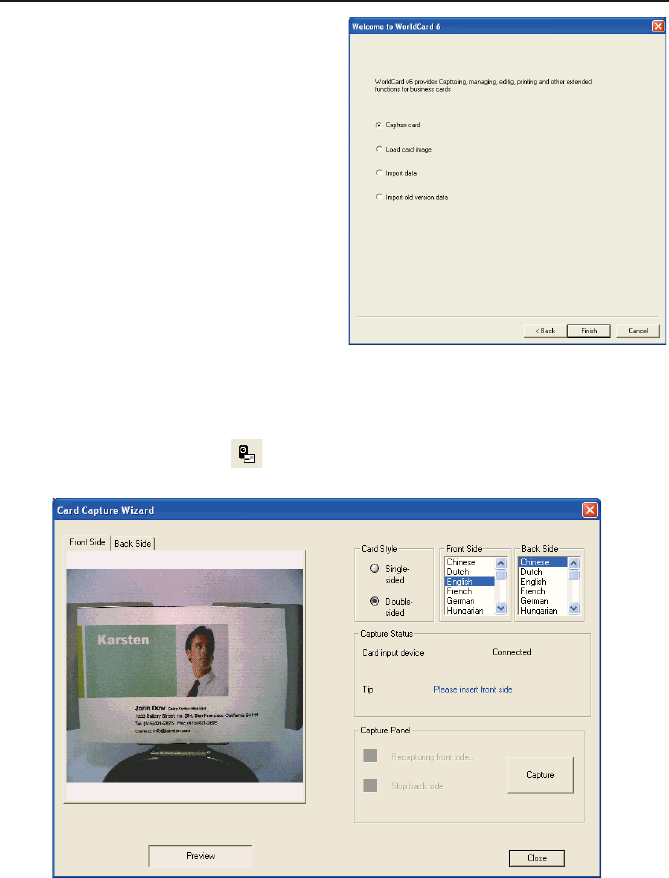The width and height of the screenshot is (669, 878).
Task: Select Chinese in Back Side language list
Action: click(542, 562)
